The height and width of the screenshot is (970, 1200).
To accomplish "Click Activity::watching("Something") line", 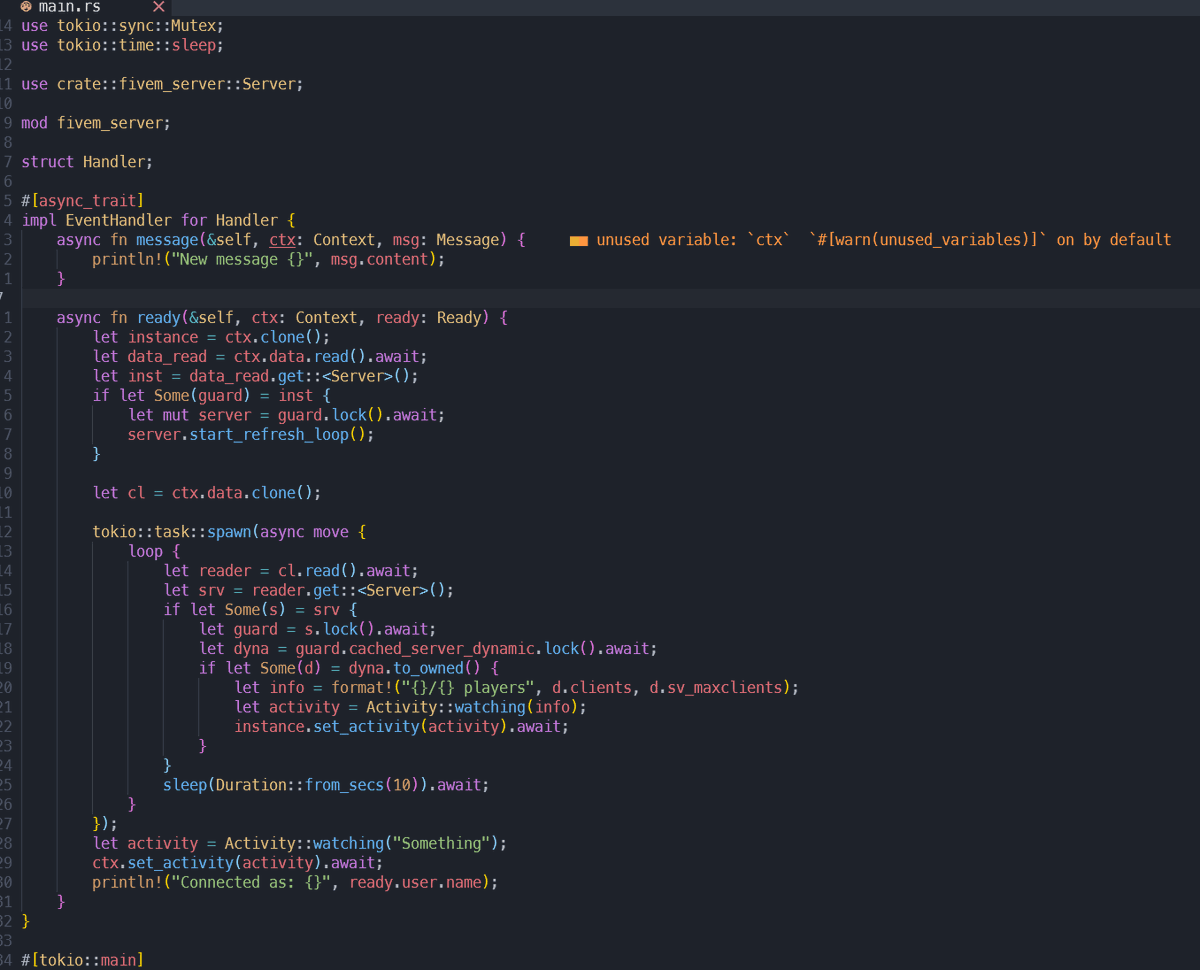I will tap(300, 843).
